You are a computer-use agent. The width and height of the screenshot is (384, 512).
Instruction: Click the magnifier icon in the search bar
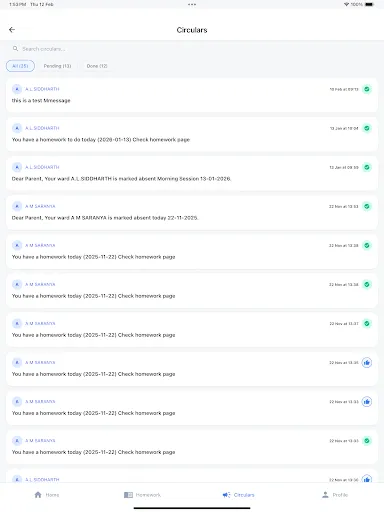click(15, 49)
